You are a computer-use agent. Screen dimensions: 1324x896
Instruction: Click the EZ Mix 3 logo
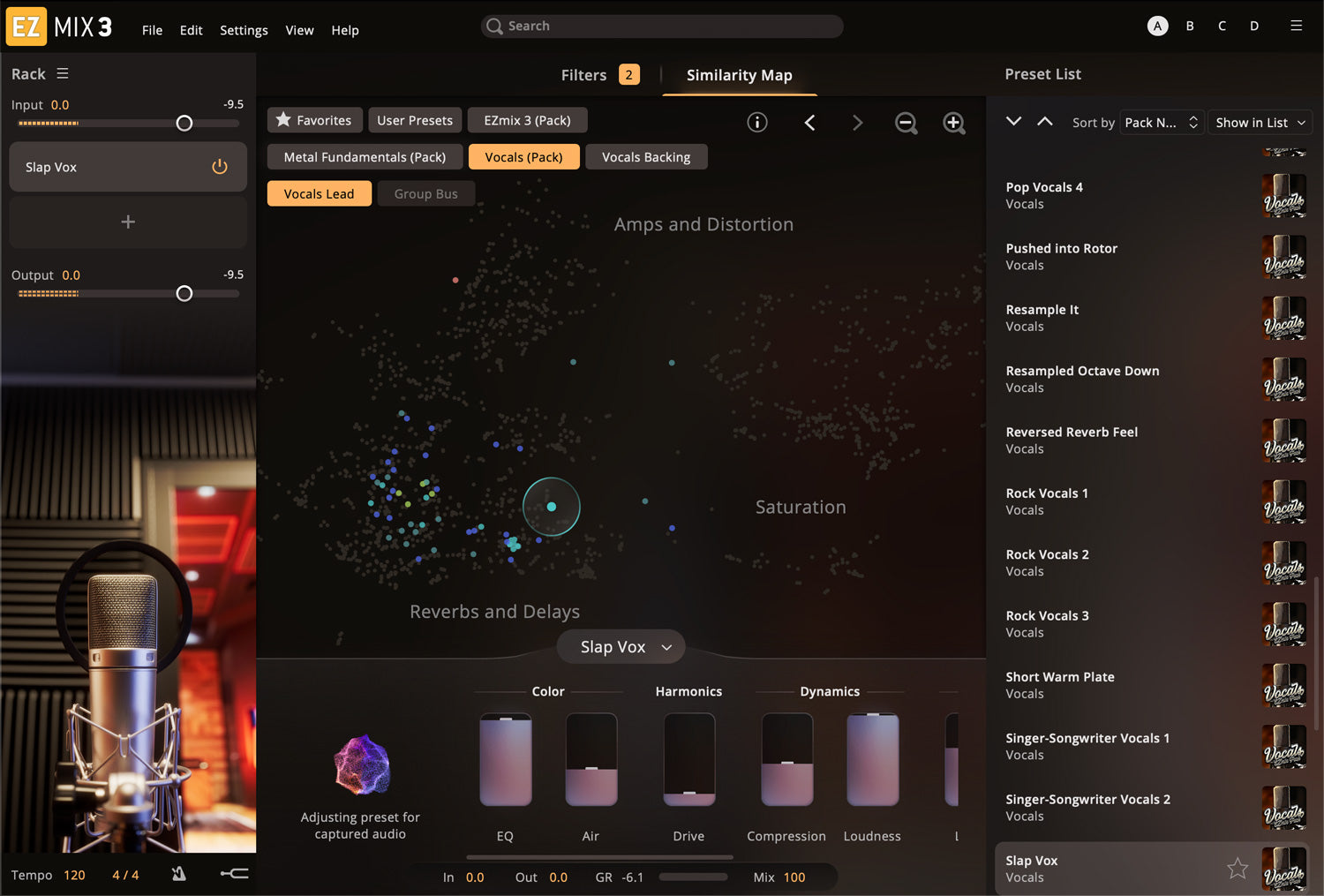59,26
